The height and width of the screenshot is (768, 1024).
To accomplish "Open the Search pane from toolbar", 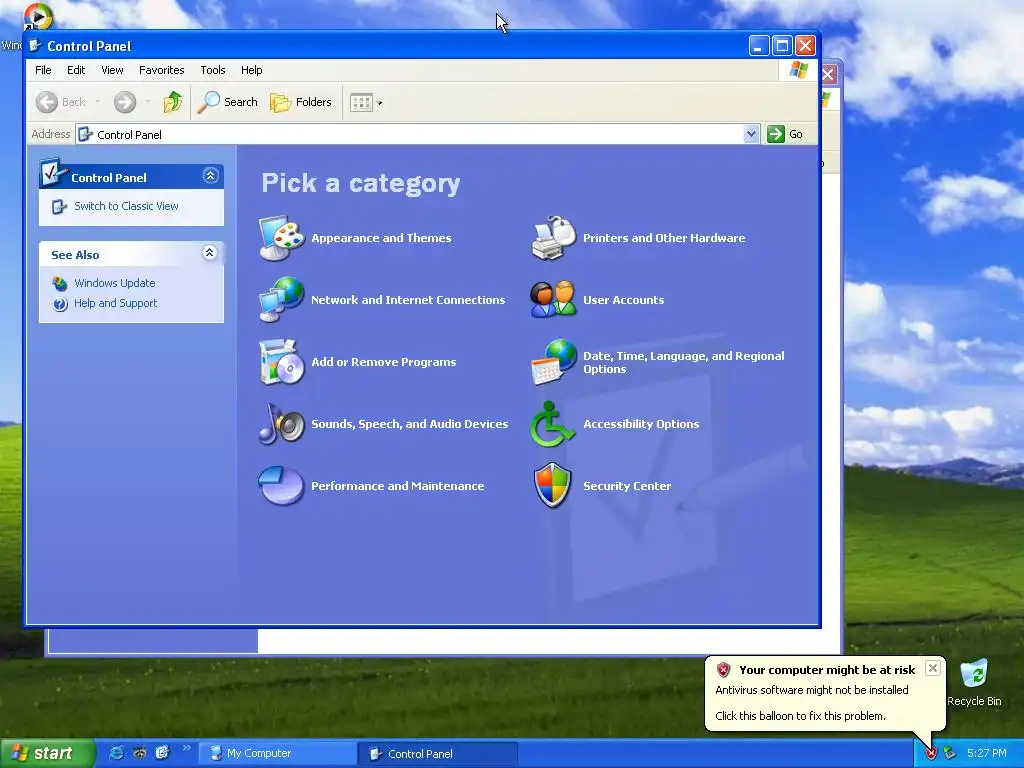I will pos(228,102).
